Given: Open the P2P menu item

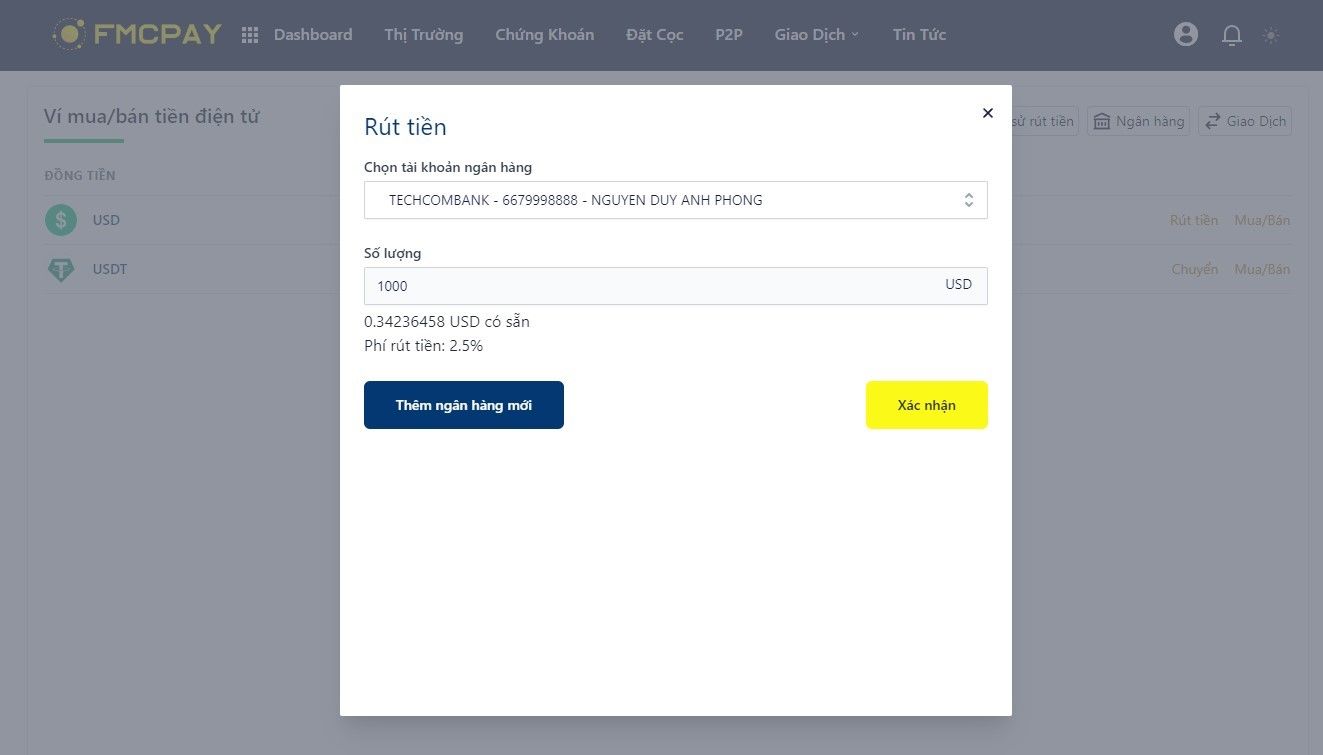Looking at the screenshot, I should coord(729,35).
